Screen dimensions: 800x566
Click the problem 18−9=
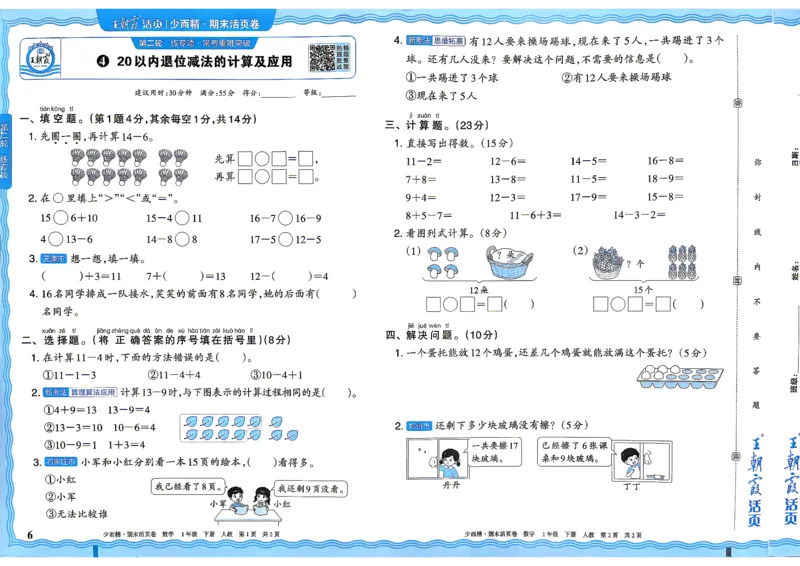(665, 179)
